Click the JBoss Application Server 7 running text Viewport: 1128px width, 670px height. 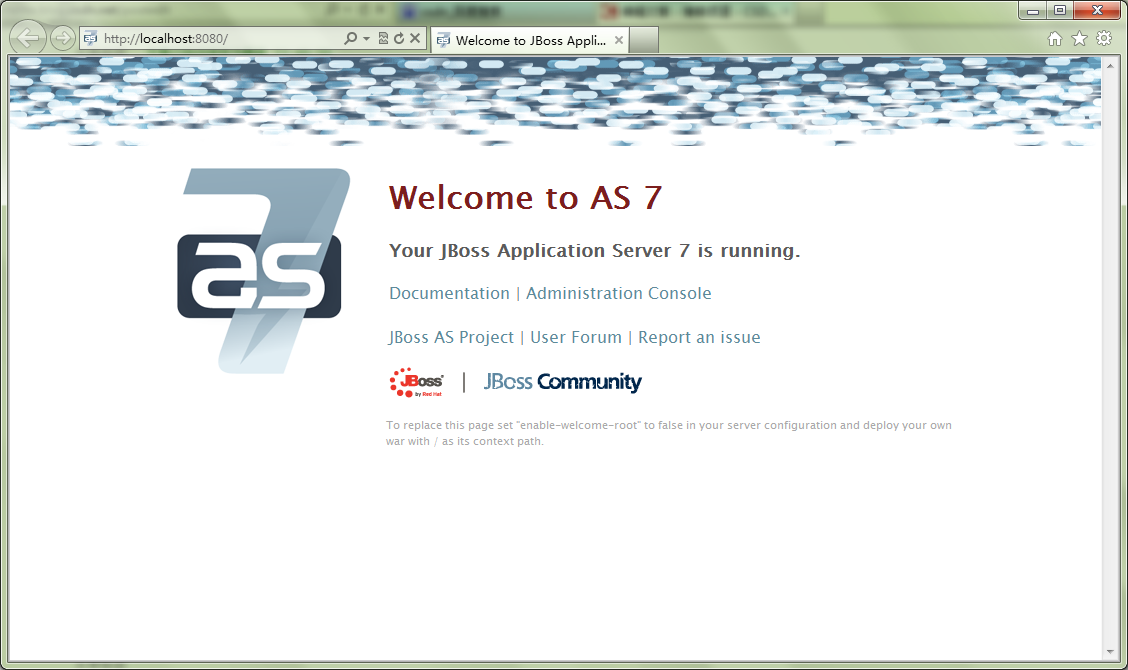pyautogui.click(x=594, y=250)
